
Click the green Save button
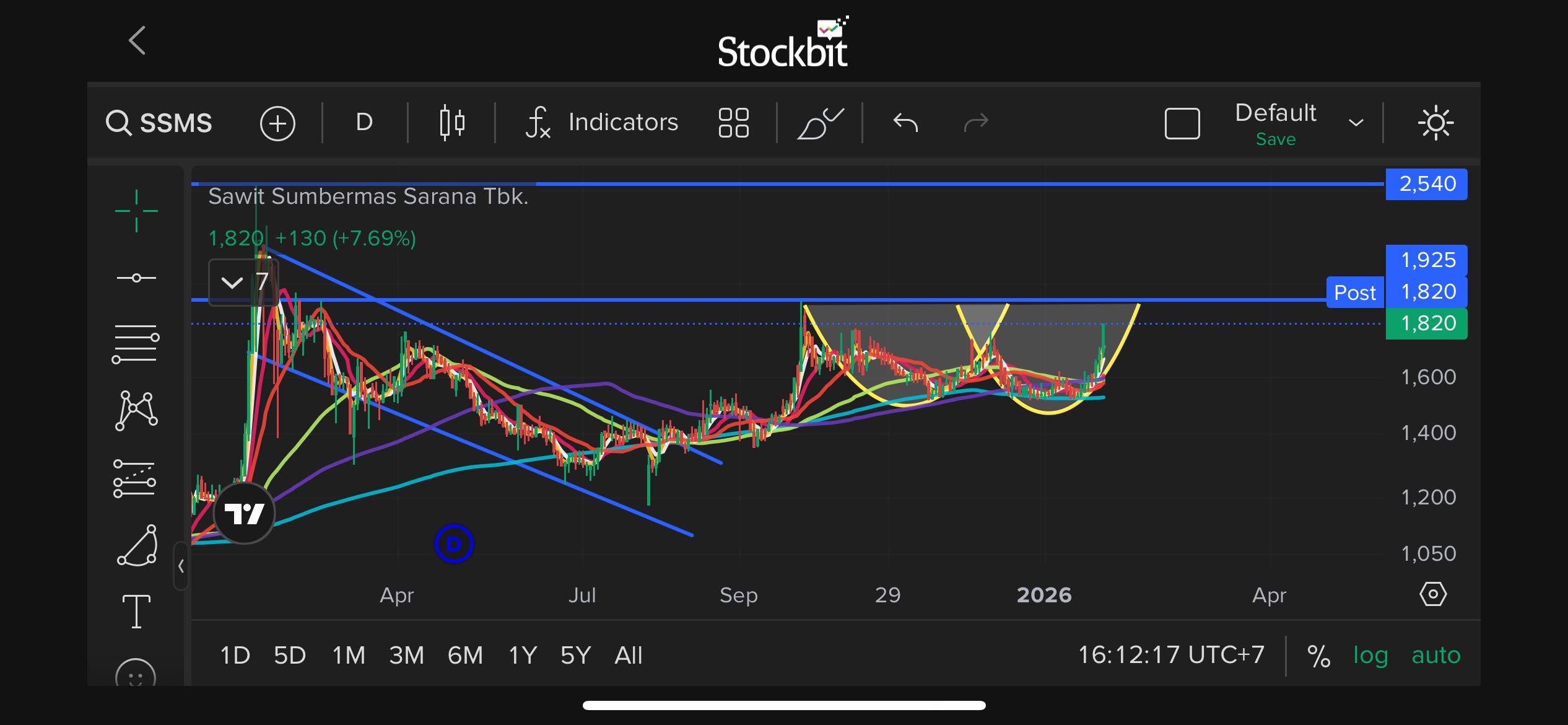[1275, 139]
